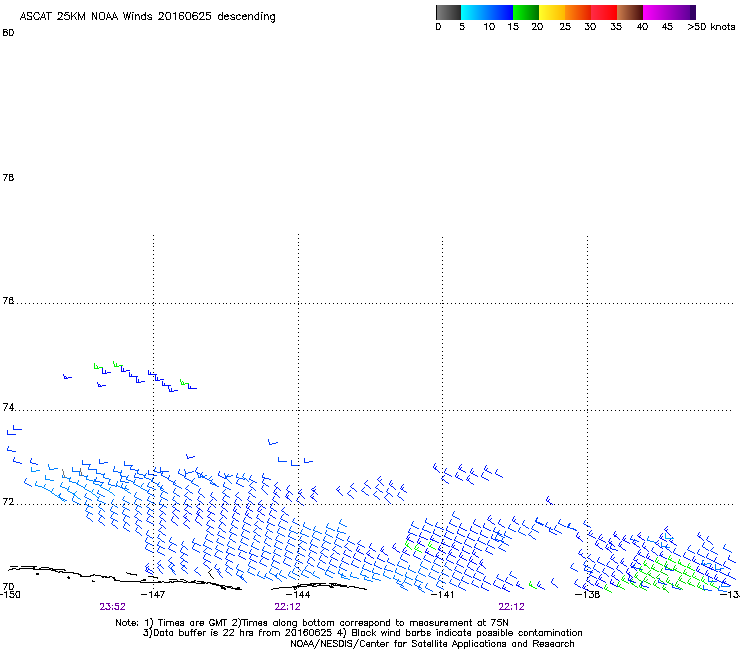Click the yellow 20-25 knots legend segment
This screenshot has width=740, height=650.
tap(552, 12)
